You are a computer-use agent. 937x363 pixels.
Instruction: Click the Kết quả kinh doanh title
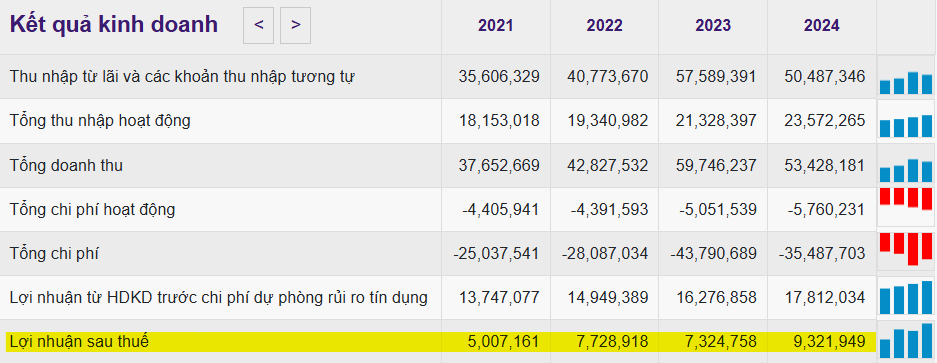click(114, 25)
